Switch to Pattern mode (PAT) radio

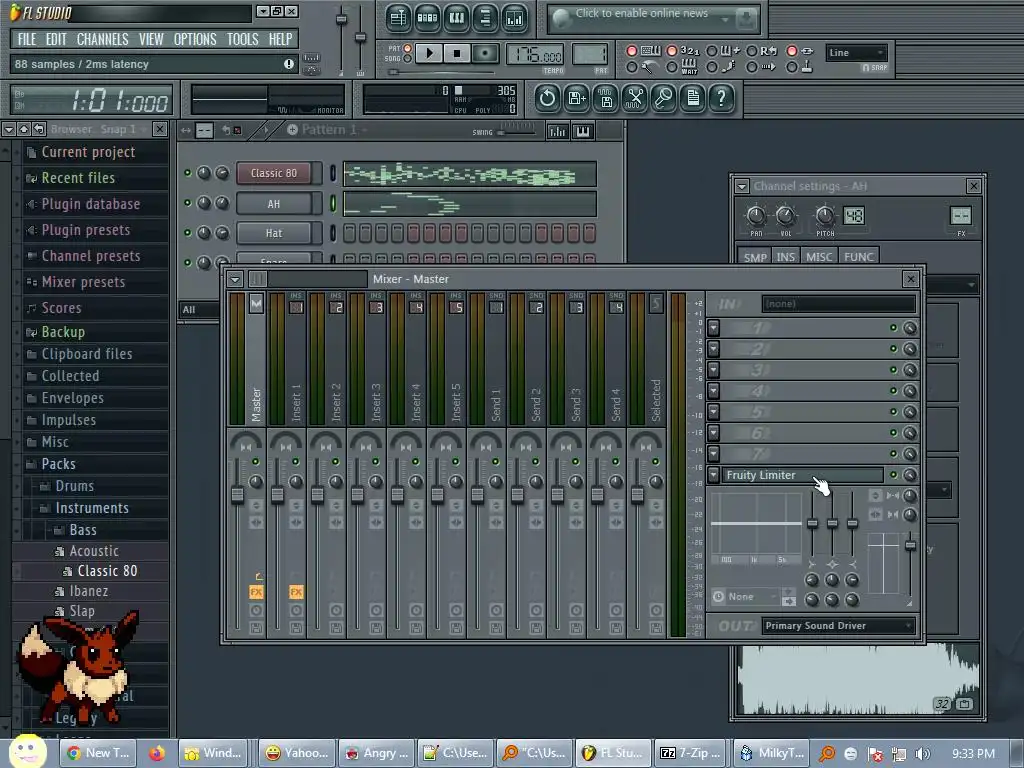coord(408,48)
